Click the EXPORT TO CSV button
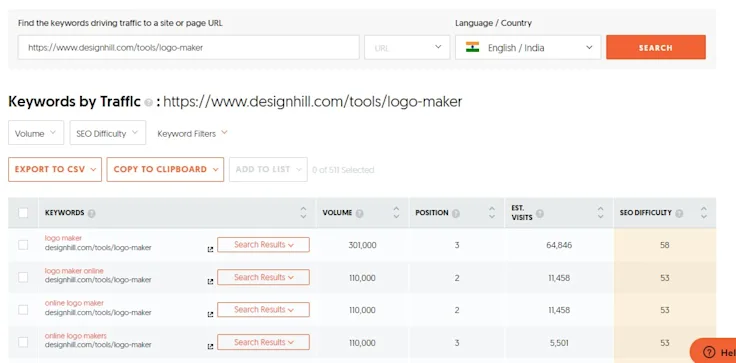 click(55, 169)
